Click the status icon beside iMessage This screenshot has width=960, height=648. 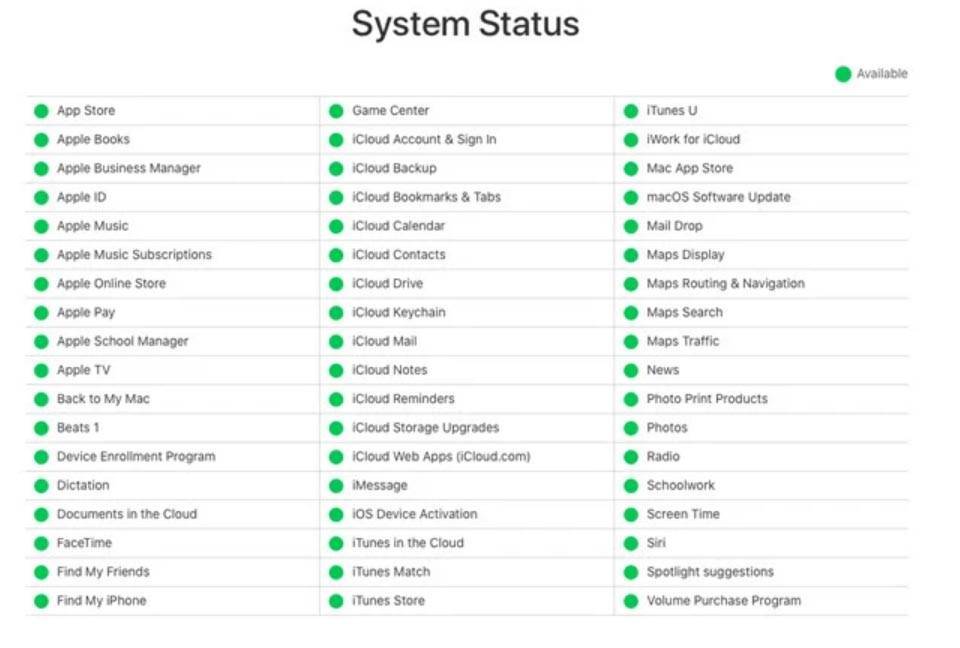pyautogui.click(x=336, y=486)
